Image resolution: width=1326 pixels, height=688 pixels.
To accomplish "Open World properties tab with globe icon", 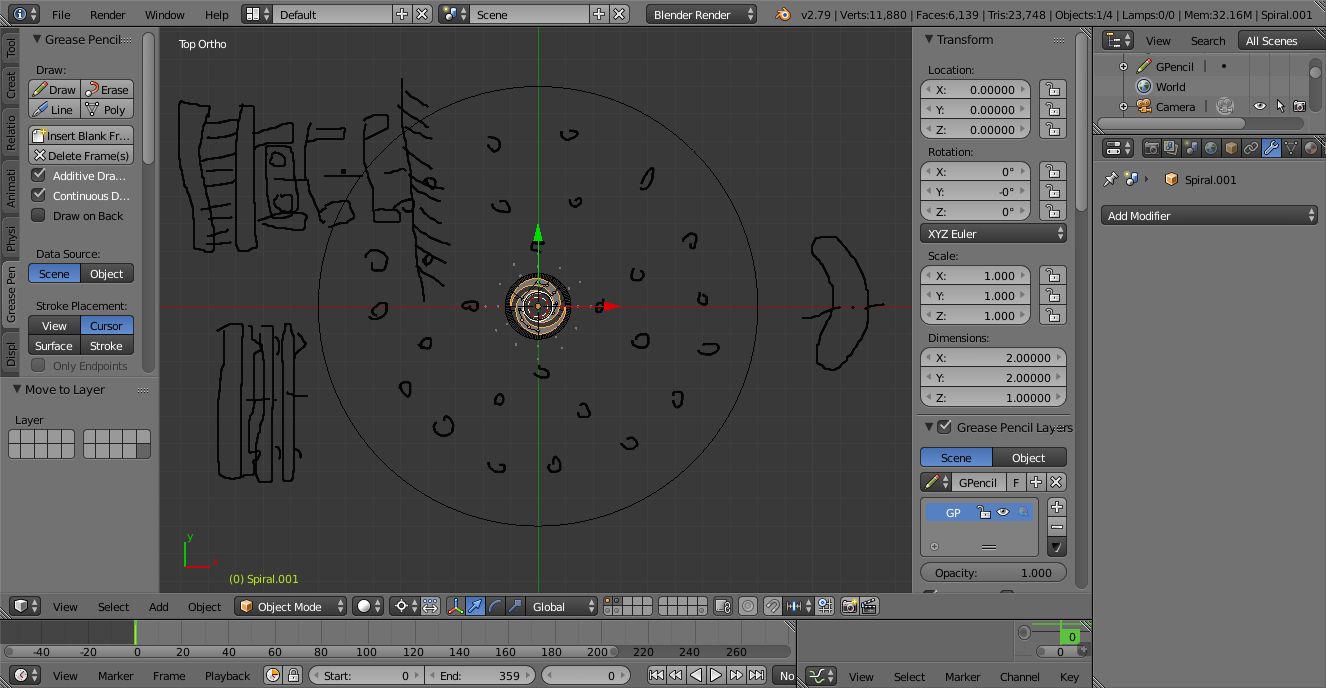I will [1212, 148].
